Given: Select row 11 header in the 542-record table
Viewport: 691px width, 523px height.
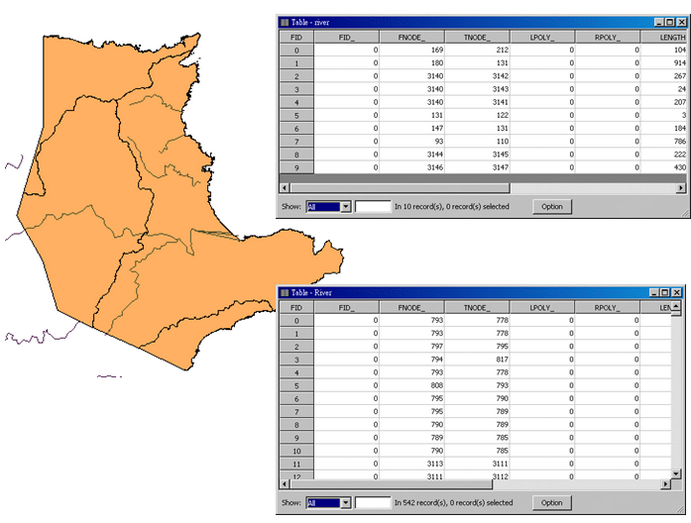Looking at the screenshot, I should [295, 464].
